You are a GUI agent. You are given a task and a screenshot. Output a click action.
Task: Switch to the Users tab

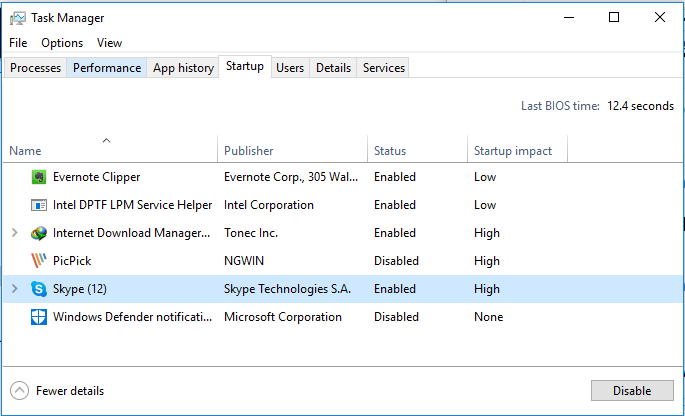click(x=290, y=68)
